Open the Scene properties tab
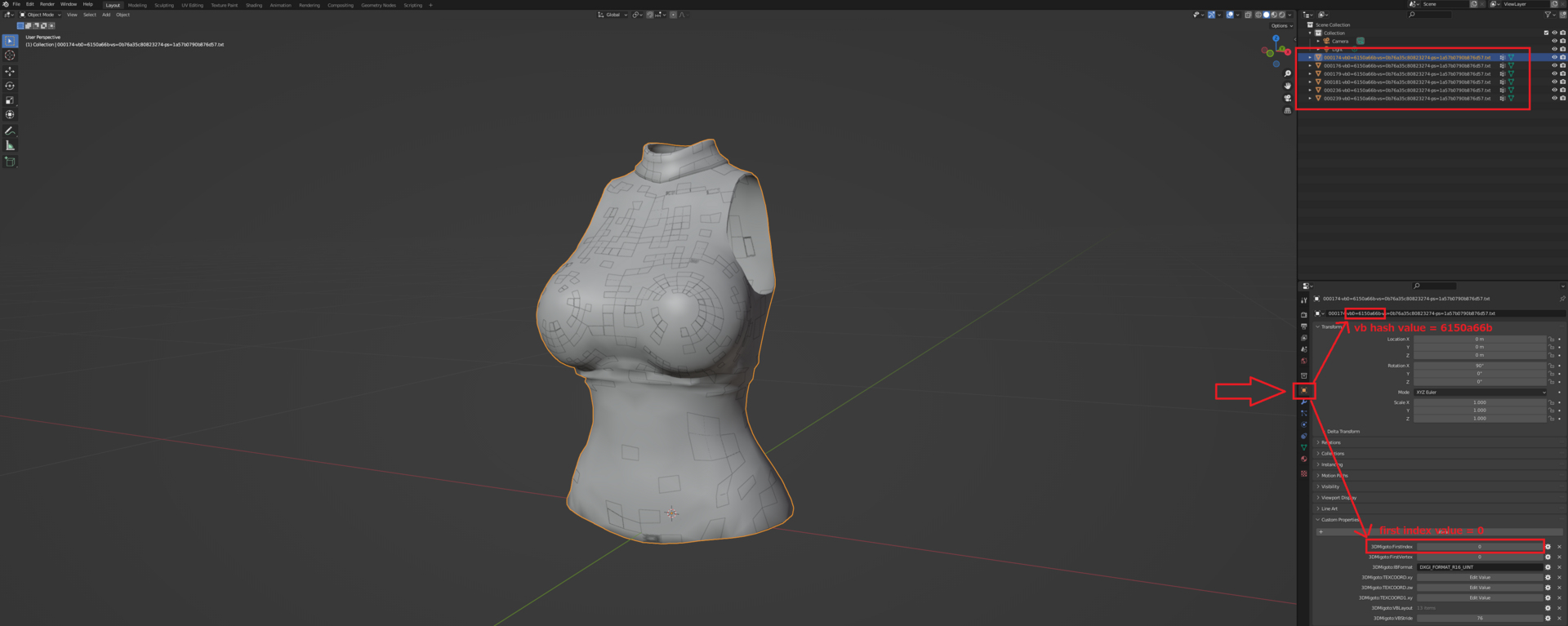This screenshot has height=626, width=1568. click(1303, 349)
